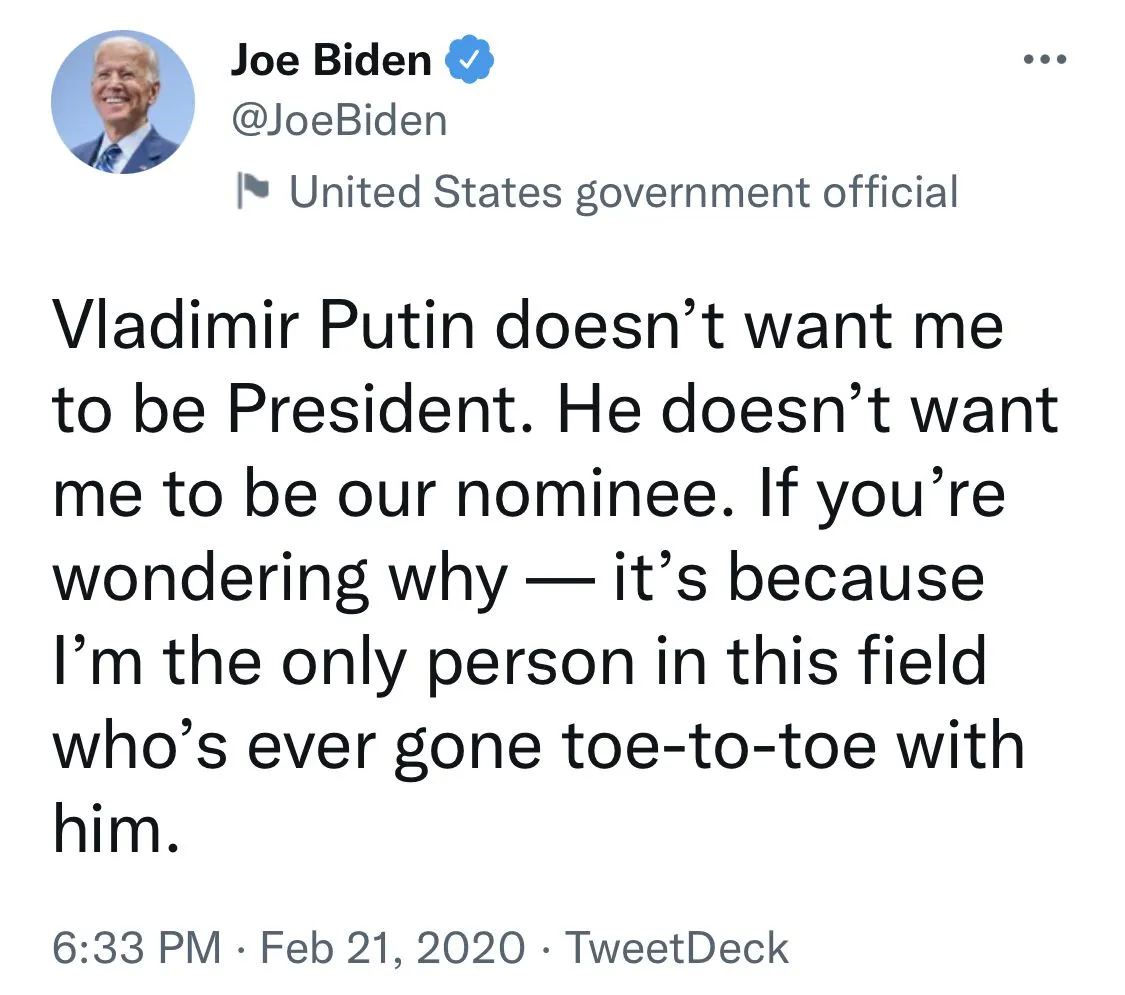Image resolution: width=1125 pixels, height=995 pixels.
Task: Click the "United States government official" label
Action: [623, 191]
